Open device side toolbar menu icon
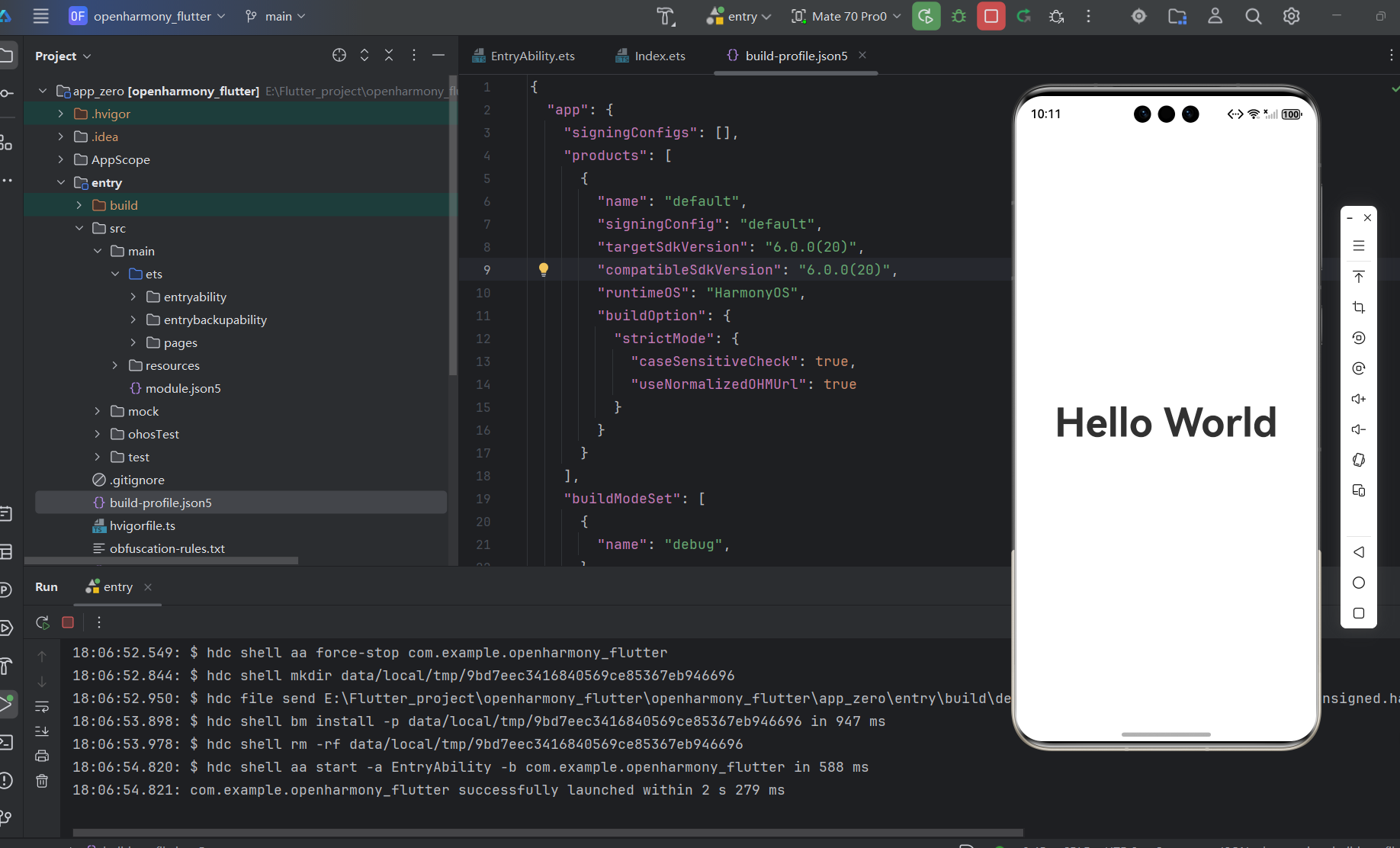1400x848 pixels. (x=1359, y=246)
